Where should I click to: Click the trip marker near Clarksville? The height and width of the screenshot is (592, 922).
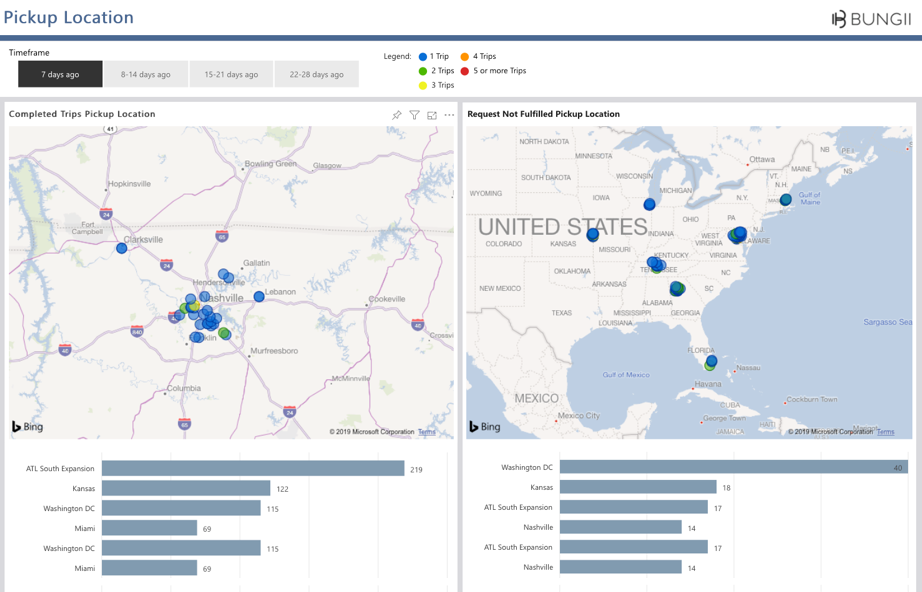pyautogui.click(x=122, y=248)
